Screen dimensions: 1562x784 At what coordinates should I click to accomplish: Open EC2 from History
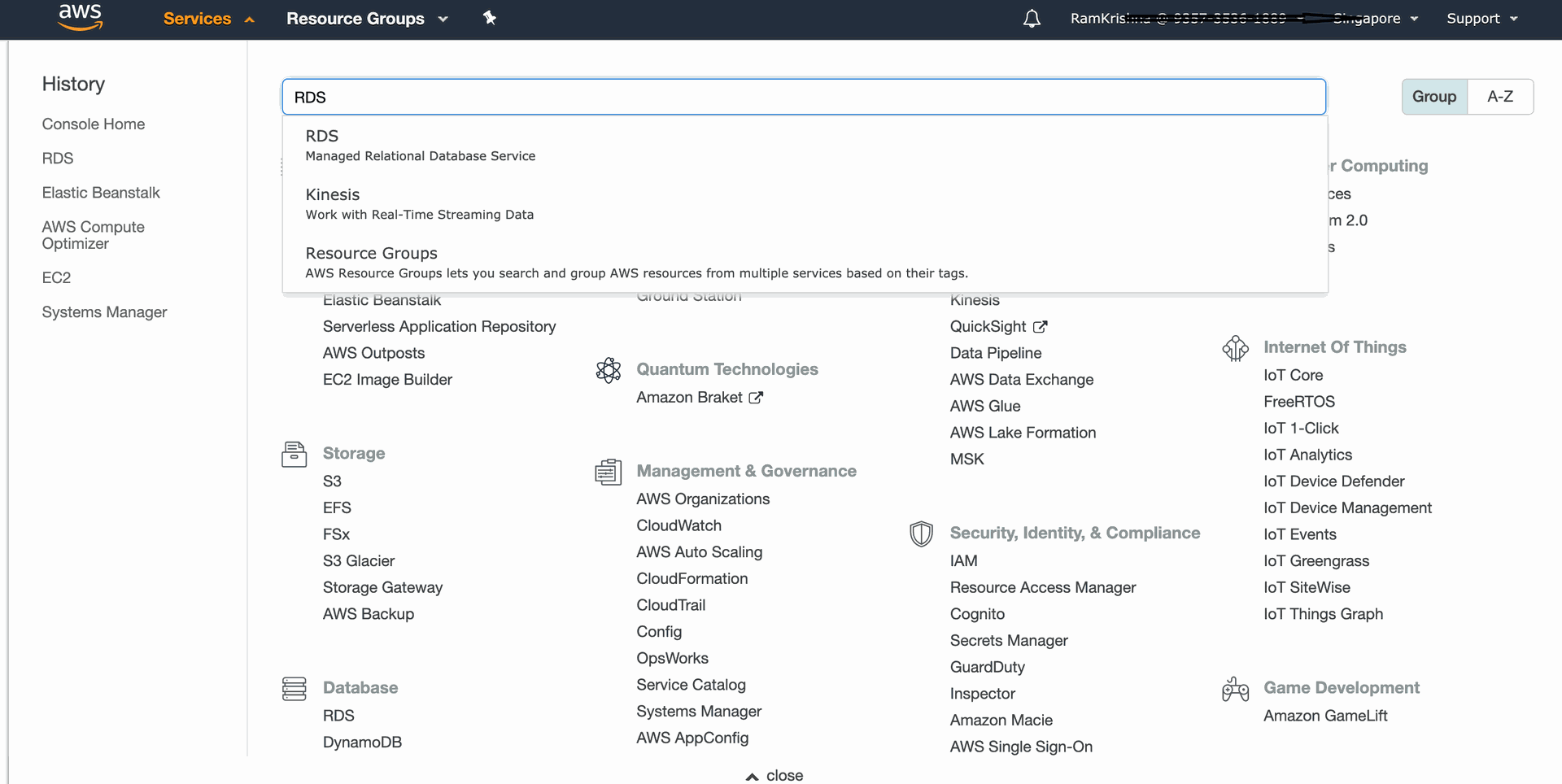coord(56,278)
